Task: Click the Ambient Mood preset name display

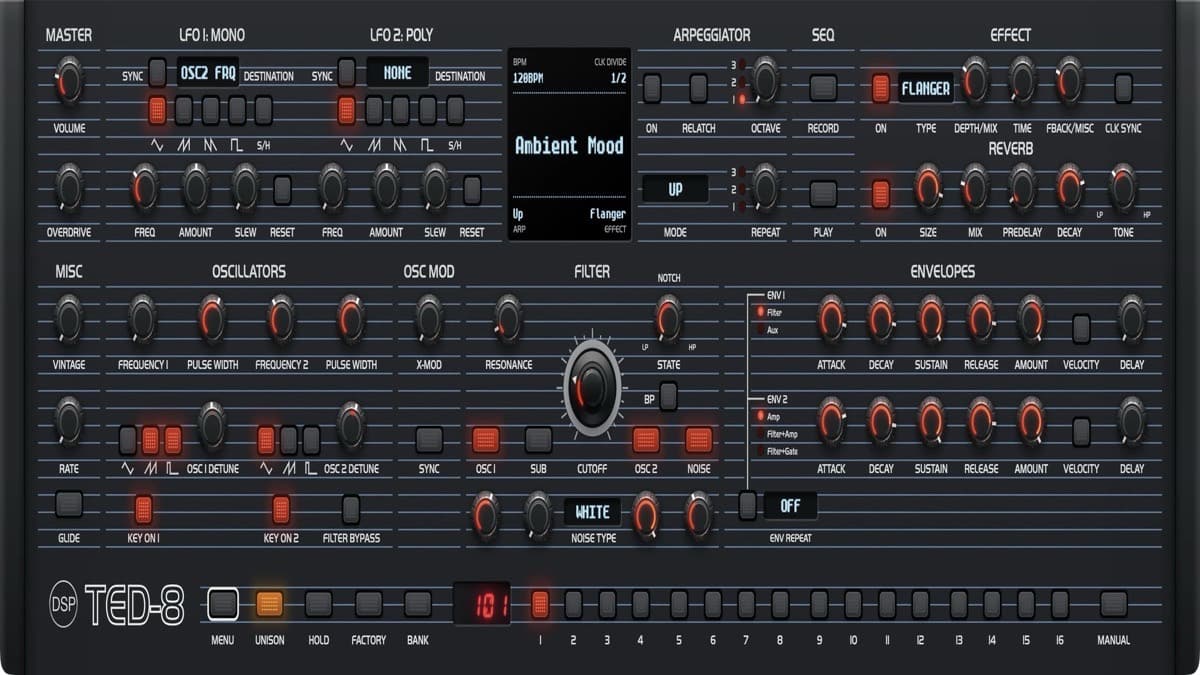Action: (569, 146)
